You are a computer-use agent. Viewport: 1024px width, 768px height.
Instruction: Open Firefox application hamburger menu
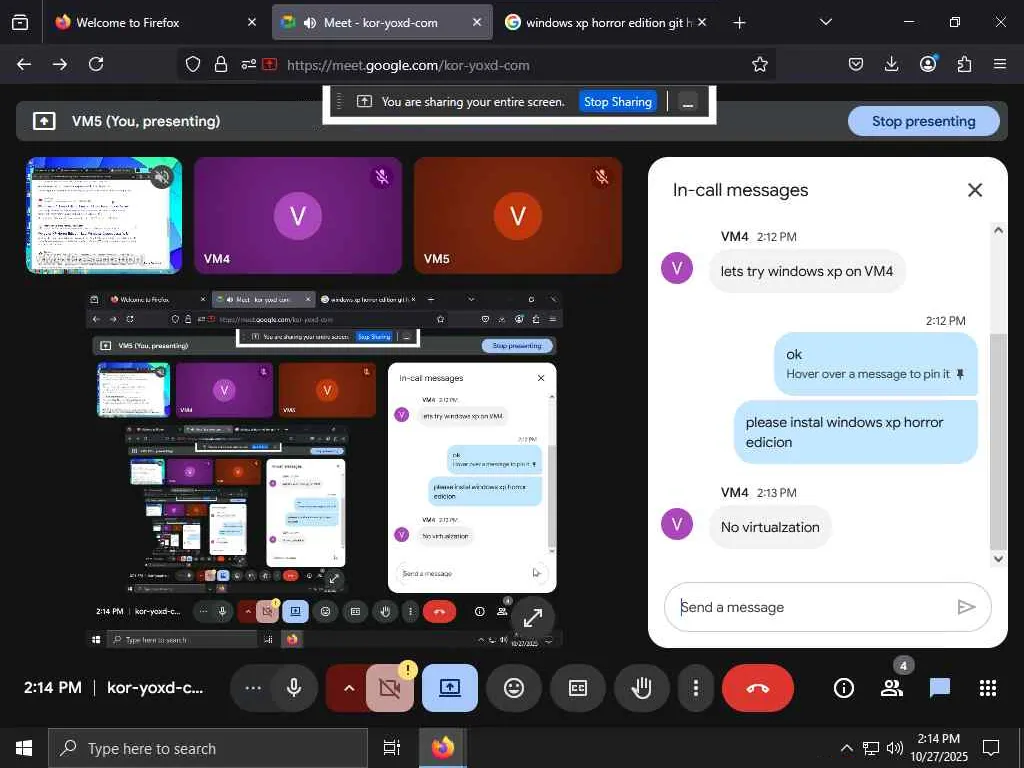pos(1000,64)
